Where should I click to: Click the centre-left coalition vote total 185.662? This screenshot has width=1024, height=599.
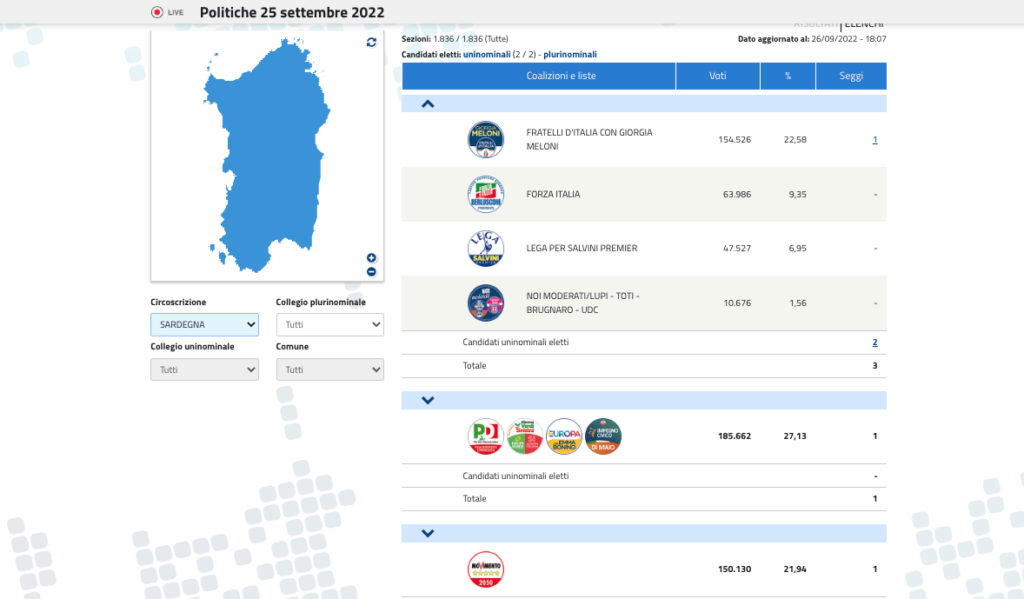(x=735, y=436)
